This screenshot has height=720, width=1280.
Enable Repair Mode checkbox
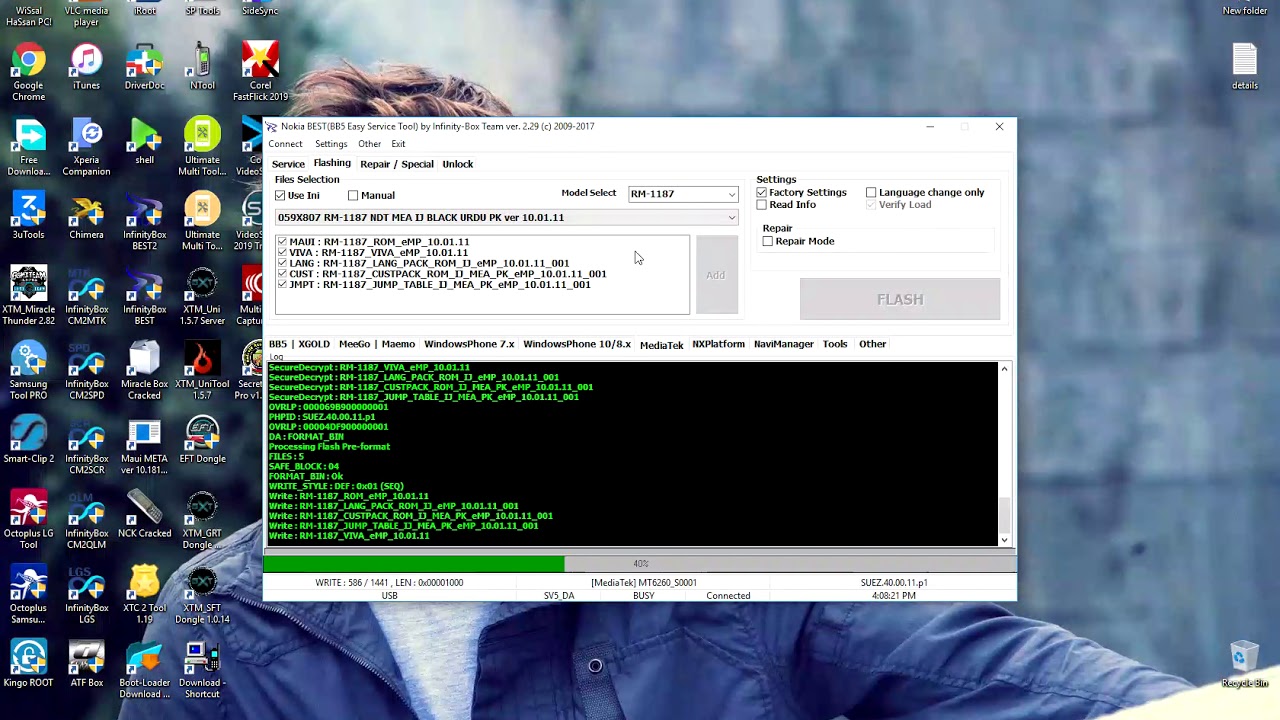[x=768, y=241]
